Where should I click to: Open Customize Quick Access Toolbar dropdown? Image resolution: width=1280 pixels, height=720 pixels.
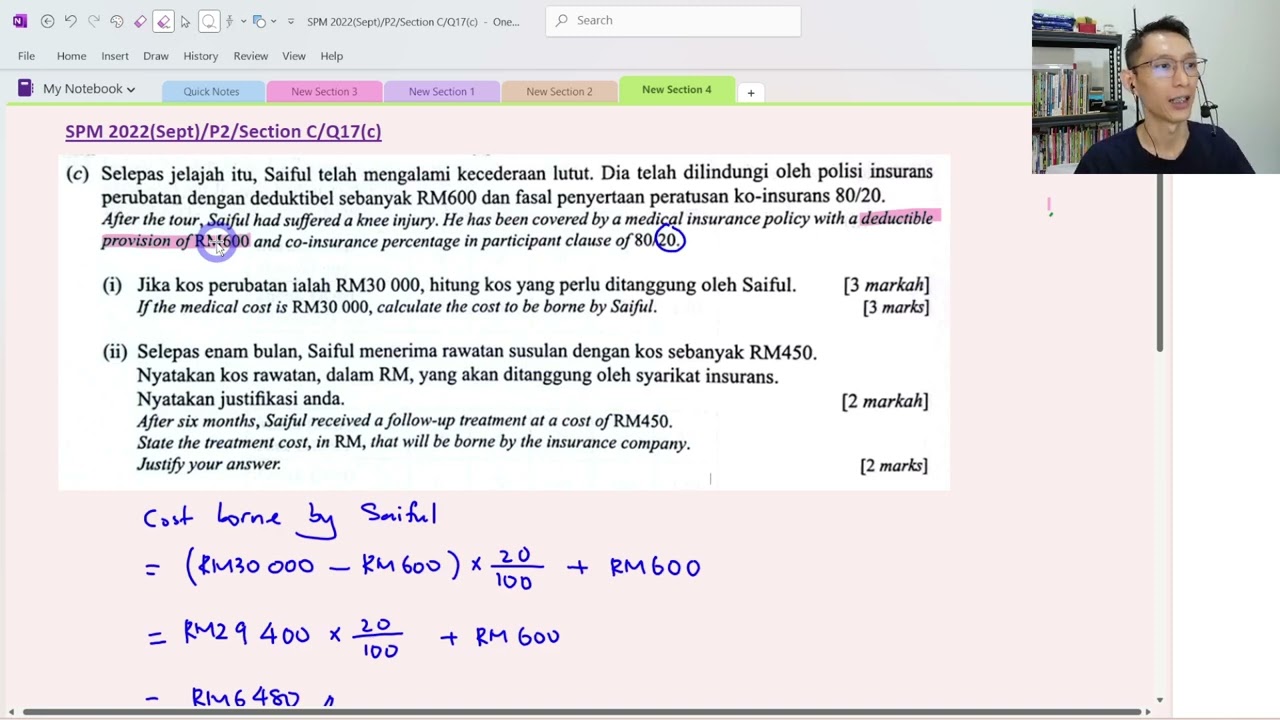coord(291,21)
